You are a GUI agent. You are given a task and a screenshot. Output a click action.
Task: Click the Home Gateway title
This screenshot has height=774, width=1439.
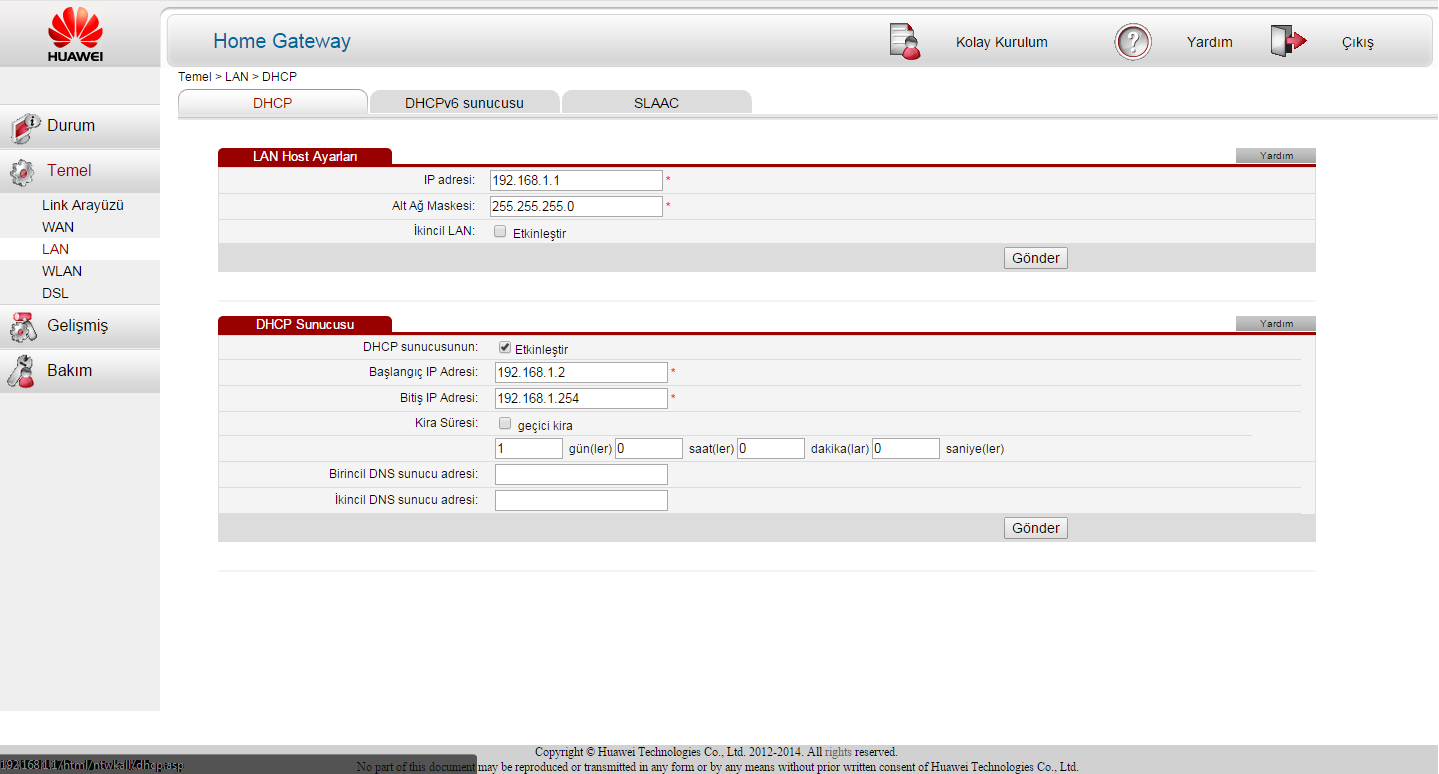click(x=282, y=41)
